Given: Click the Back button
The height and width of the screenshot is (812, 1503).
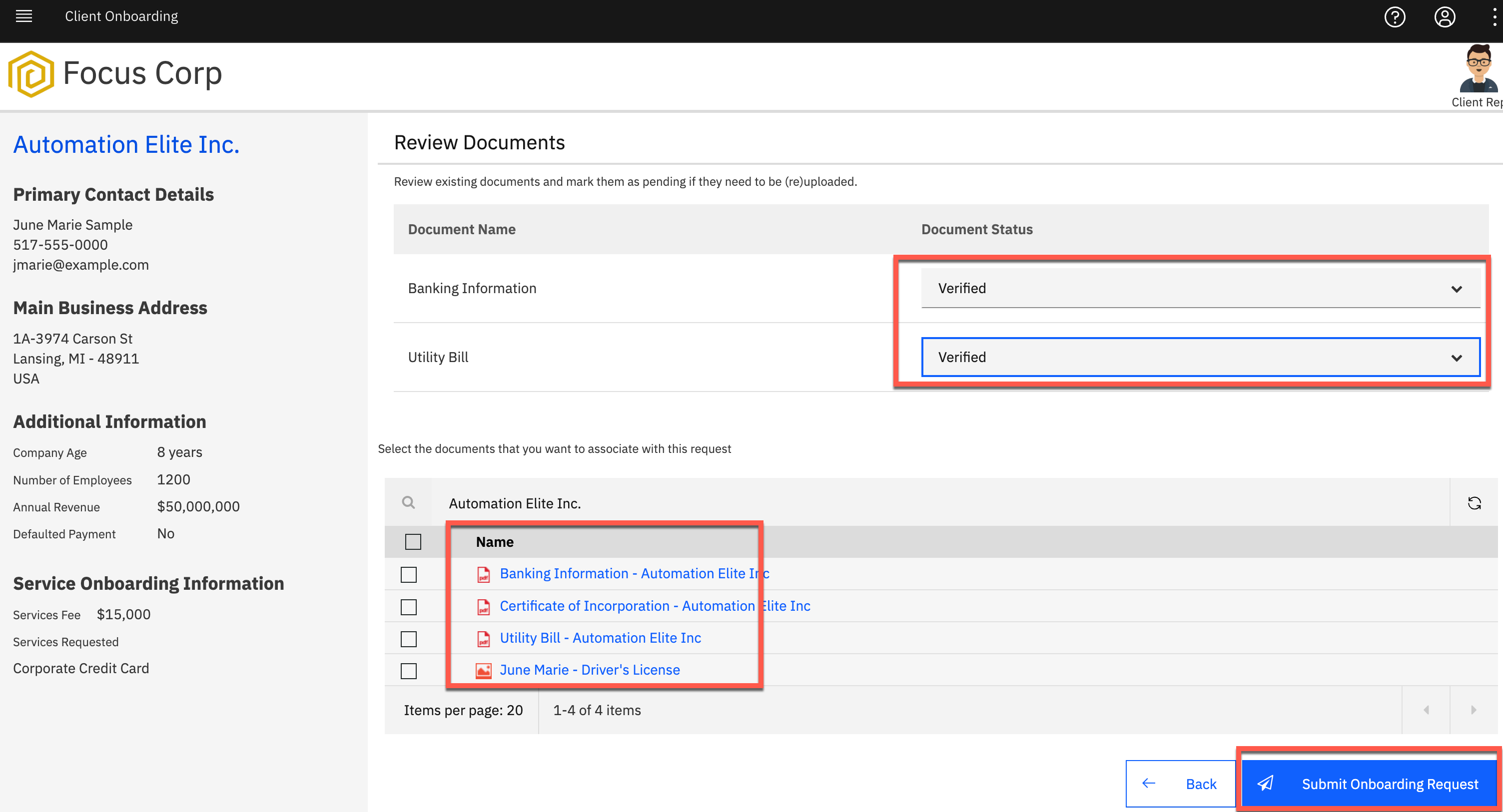Looking at the screenshot, I should pyautogui.click(x=1181, y=784).
